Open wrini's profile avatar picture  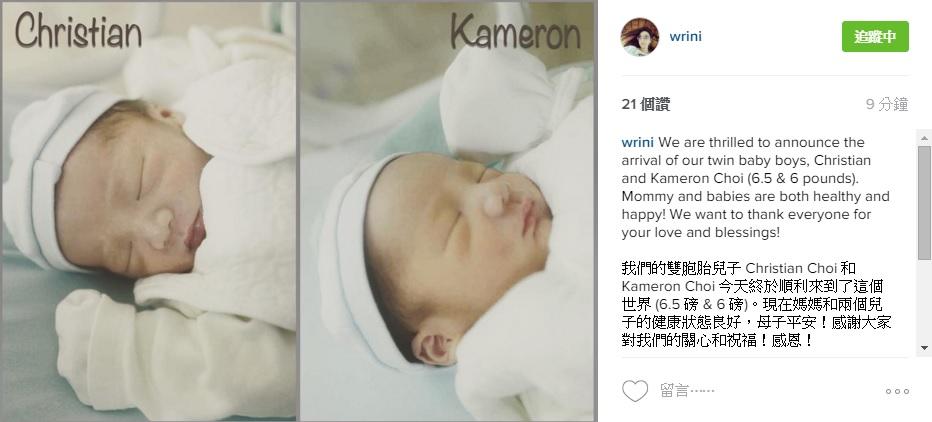tap(640, 37)
